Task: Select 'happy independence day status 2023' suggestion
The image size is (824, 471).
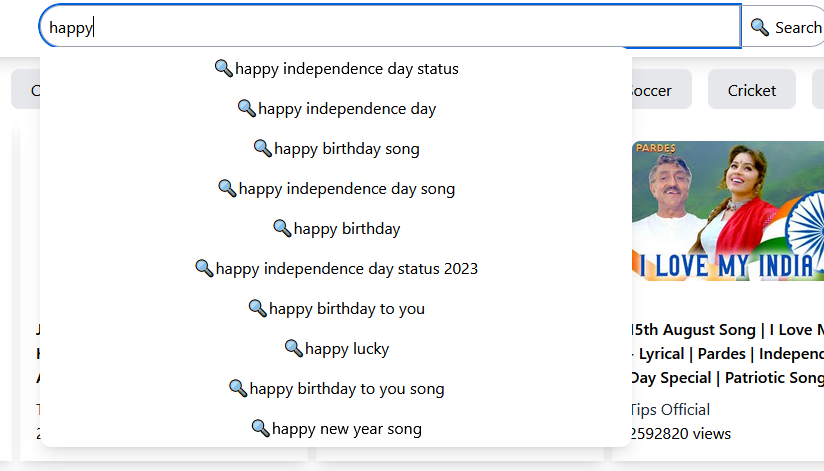Action: (336, 268)
